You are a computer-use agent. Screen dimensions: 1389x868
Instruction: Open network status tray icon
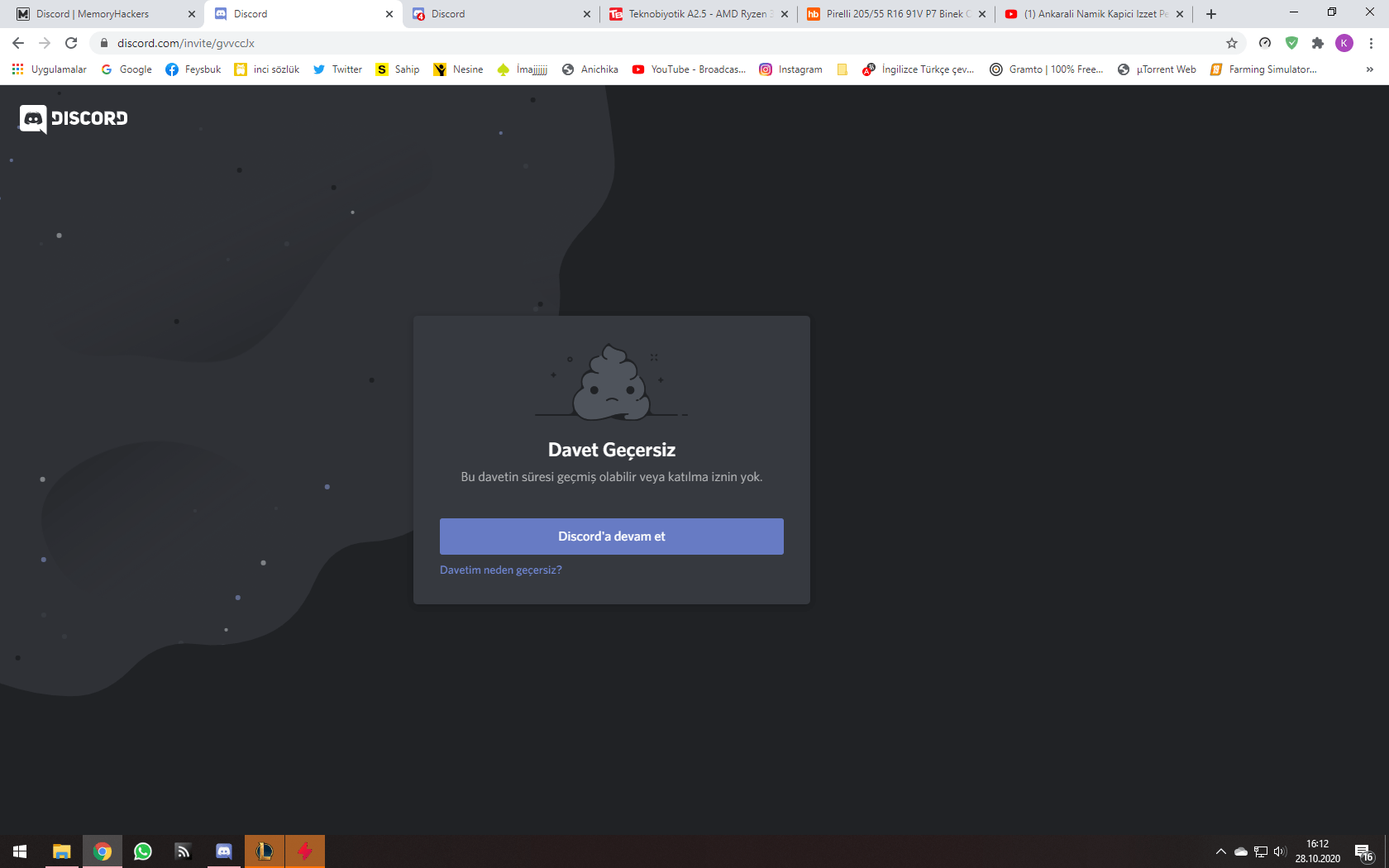(1261, 851)
